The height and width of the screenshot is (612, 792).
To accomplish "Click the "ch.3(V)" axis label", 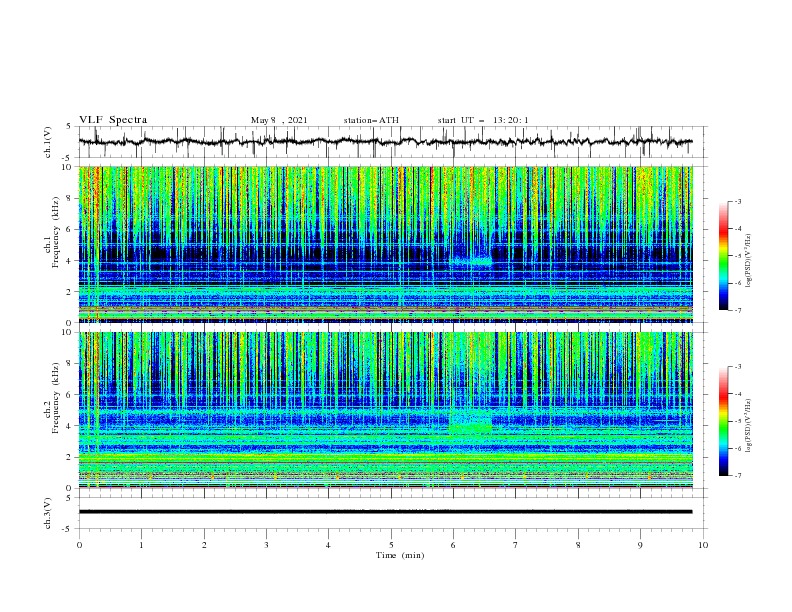I will 48,513.
